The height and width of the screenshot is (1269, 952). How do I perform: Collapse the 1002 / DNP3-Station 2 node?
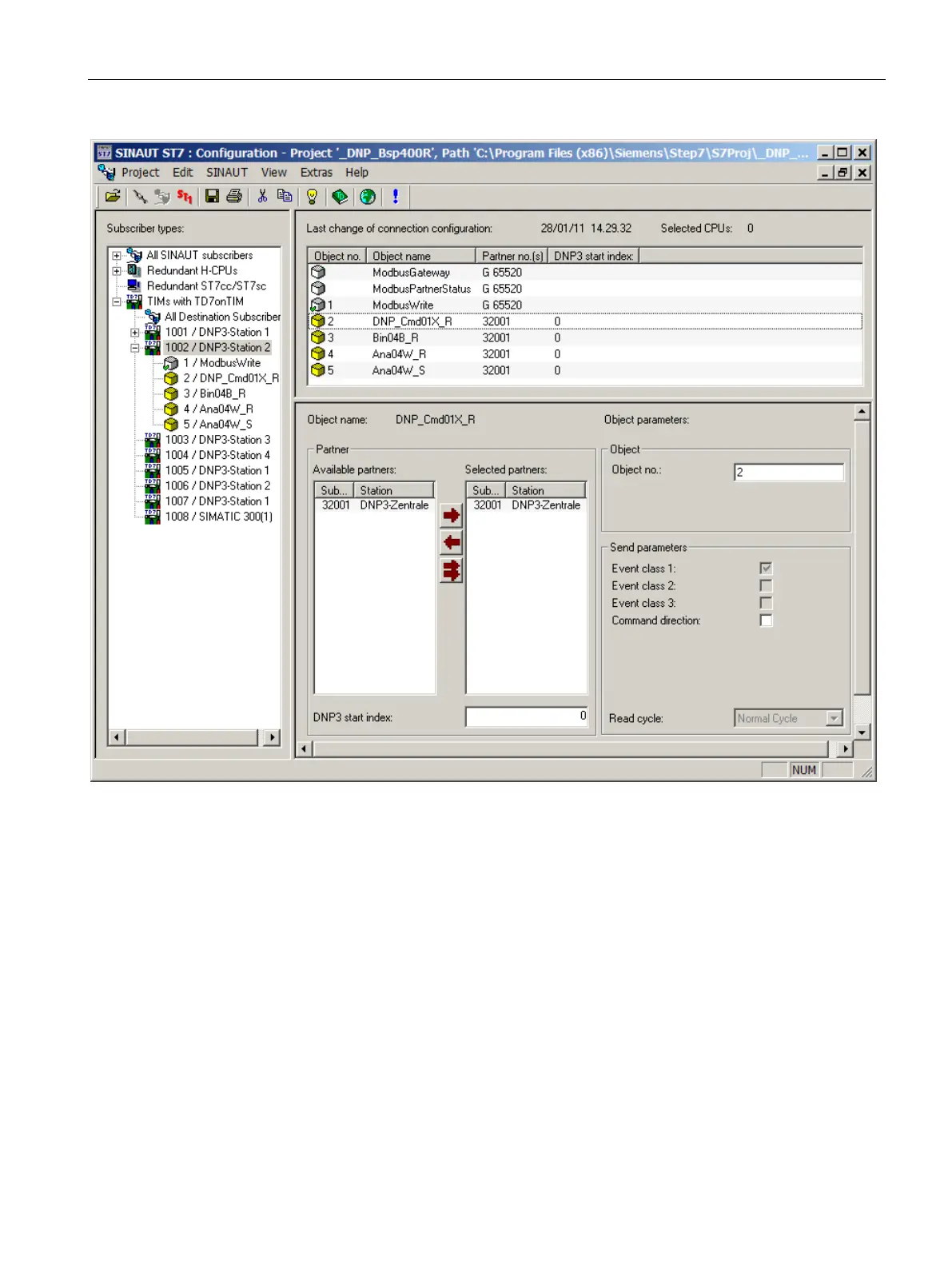[135, 348]
